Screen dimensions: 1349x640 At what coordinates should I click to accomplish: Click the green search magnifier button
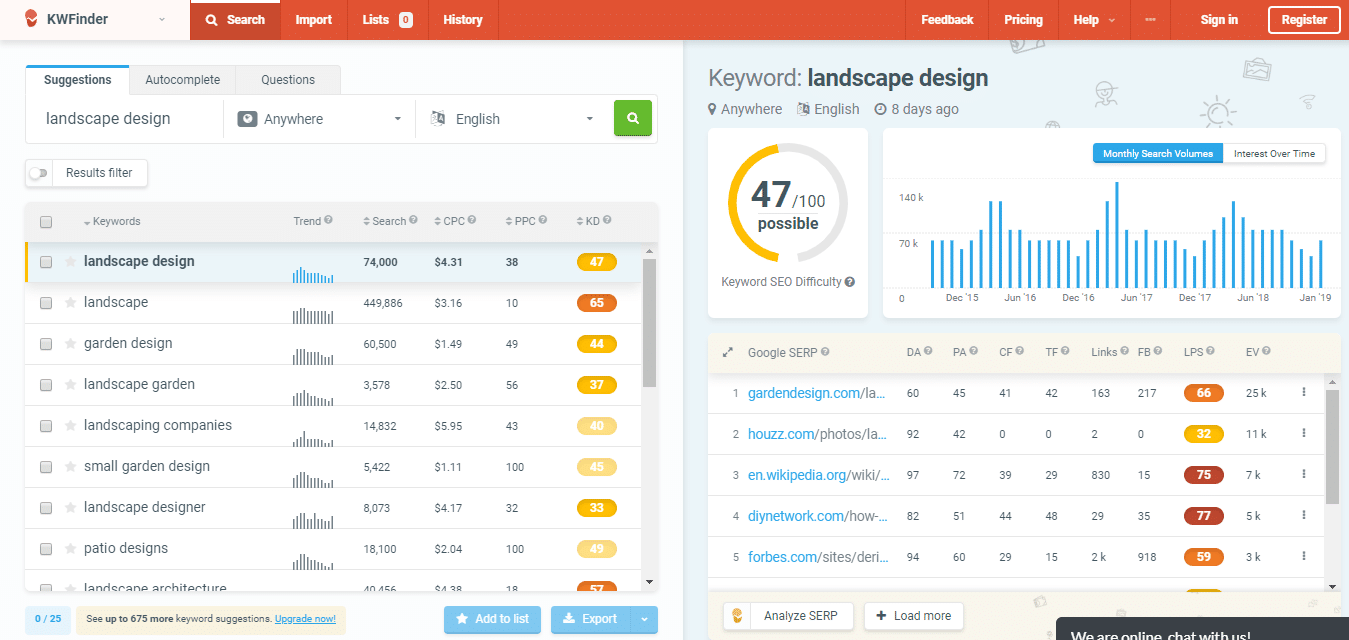coord(632,118)
